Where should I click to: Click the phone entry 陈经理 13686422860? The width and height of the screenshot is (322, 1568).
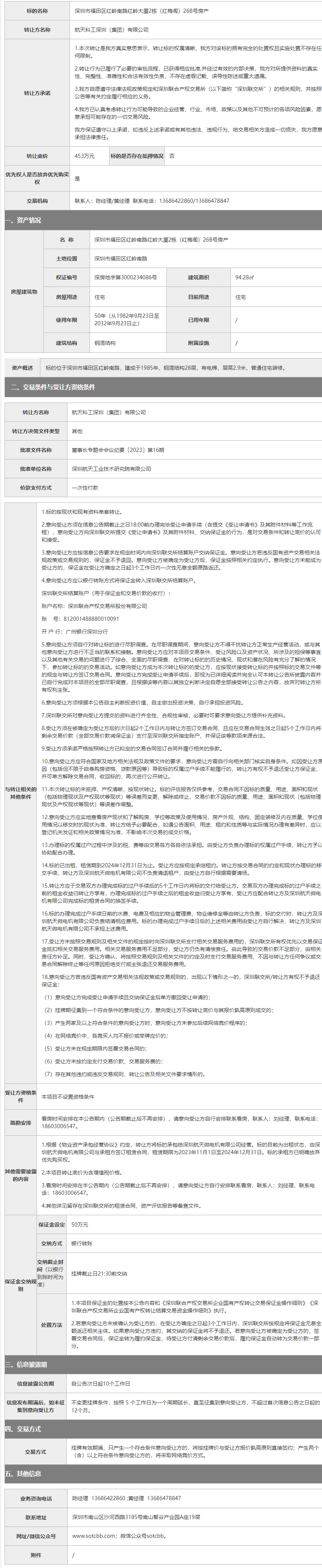(x=99, y=1498)
